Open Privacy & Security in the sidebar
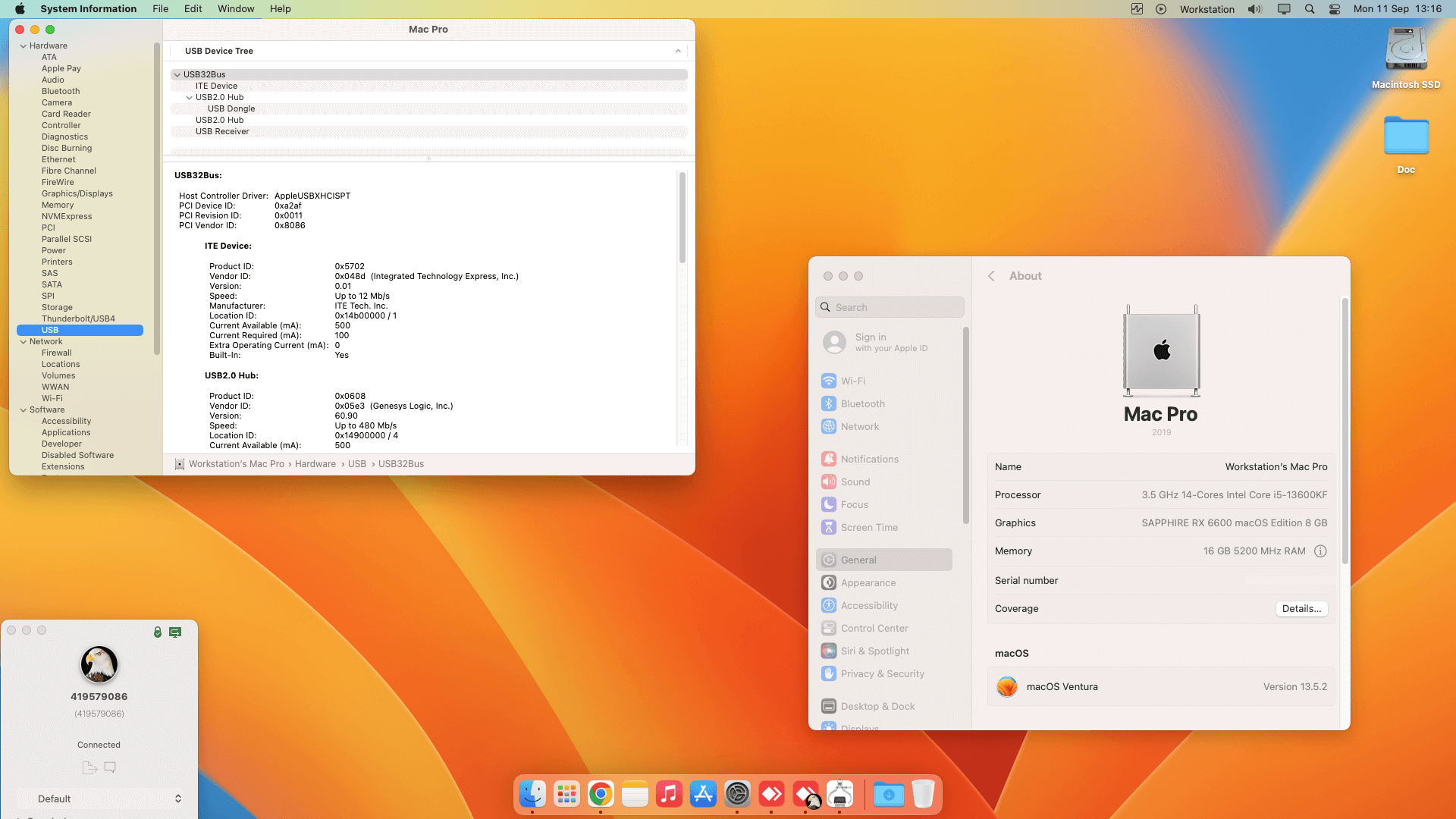 click(882, 673)
